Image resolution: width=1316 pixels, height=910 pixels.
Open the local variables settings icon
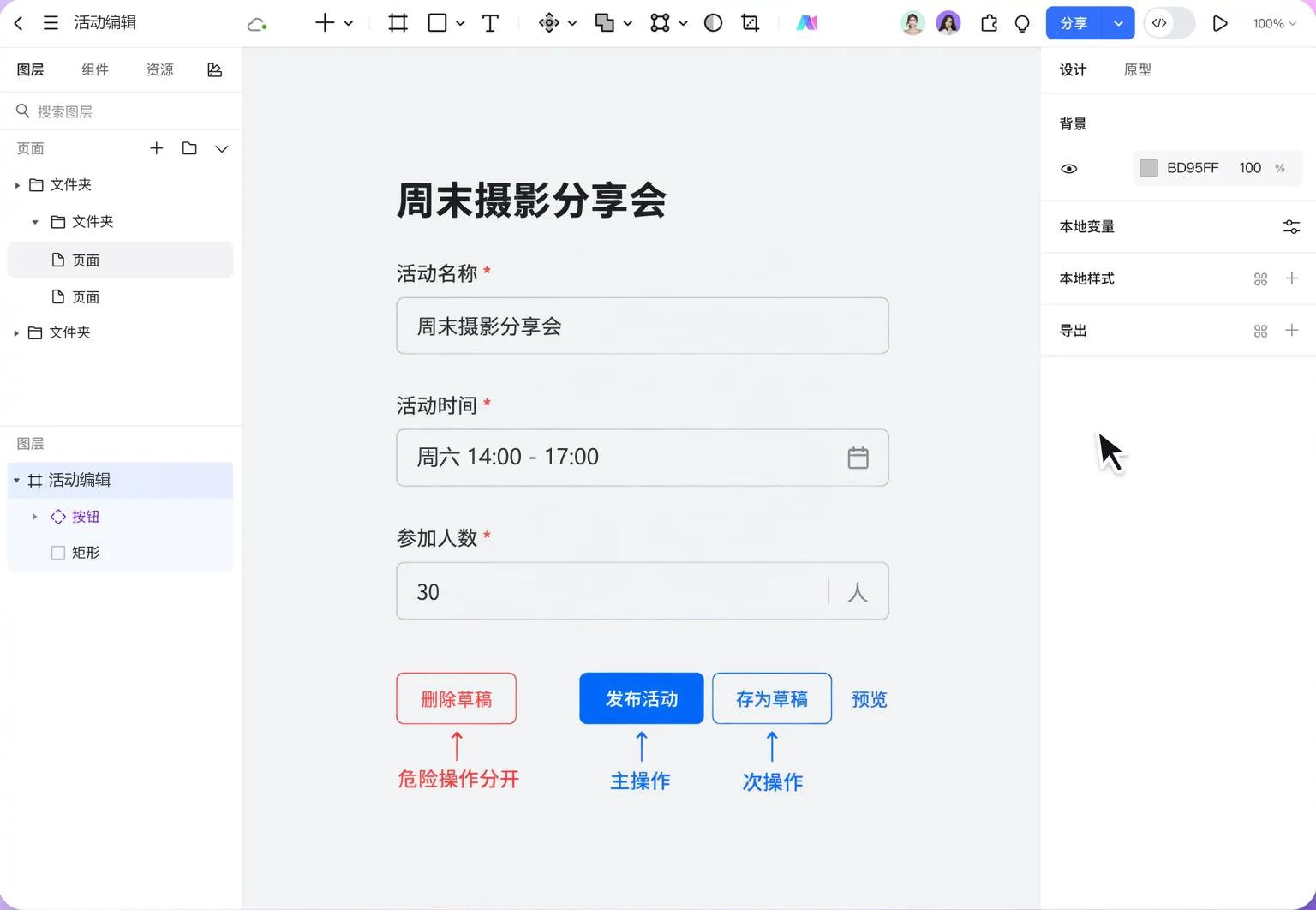(x=1291, y=227)
